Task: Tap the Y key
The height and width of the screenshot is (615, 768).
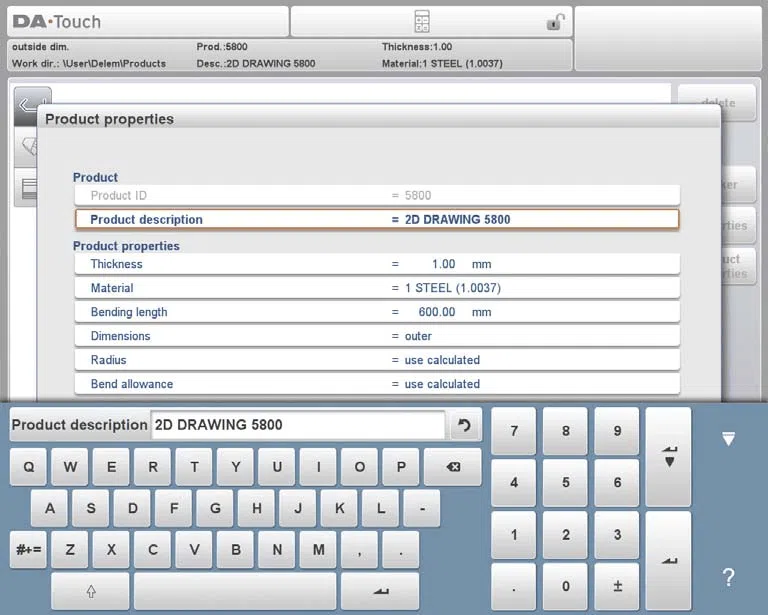Action: click(x=236, y=467)
